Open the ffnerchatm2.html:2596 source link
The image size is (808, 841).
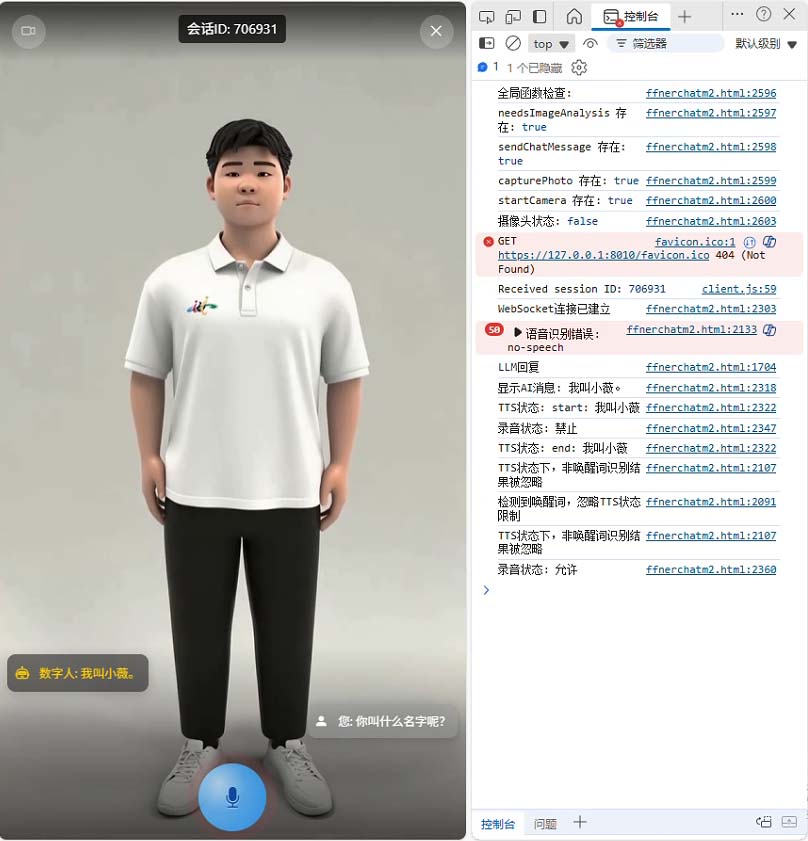pyautogui.click(x=710, y=93)
